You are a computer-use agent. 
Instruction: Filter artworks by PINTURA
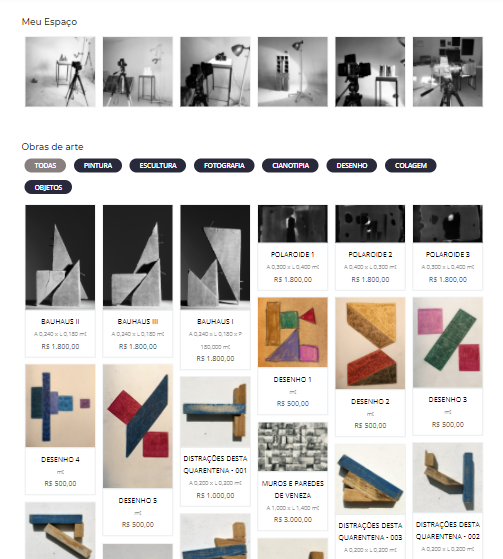tap(98, 165)
